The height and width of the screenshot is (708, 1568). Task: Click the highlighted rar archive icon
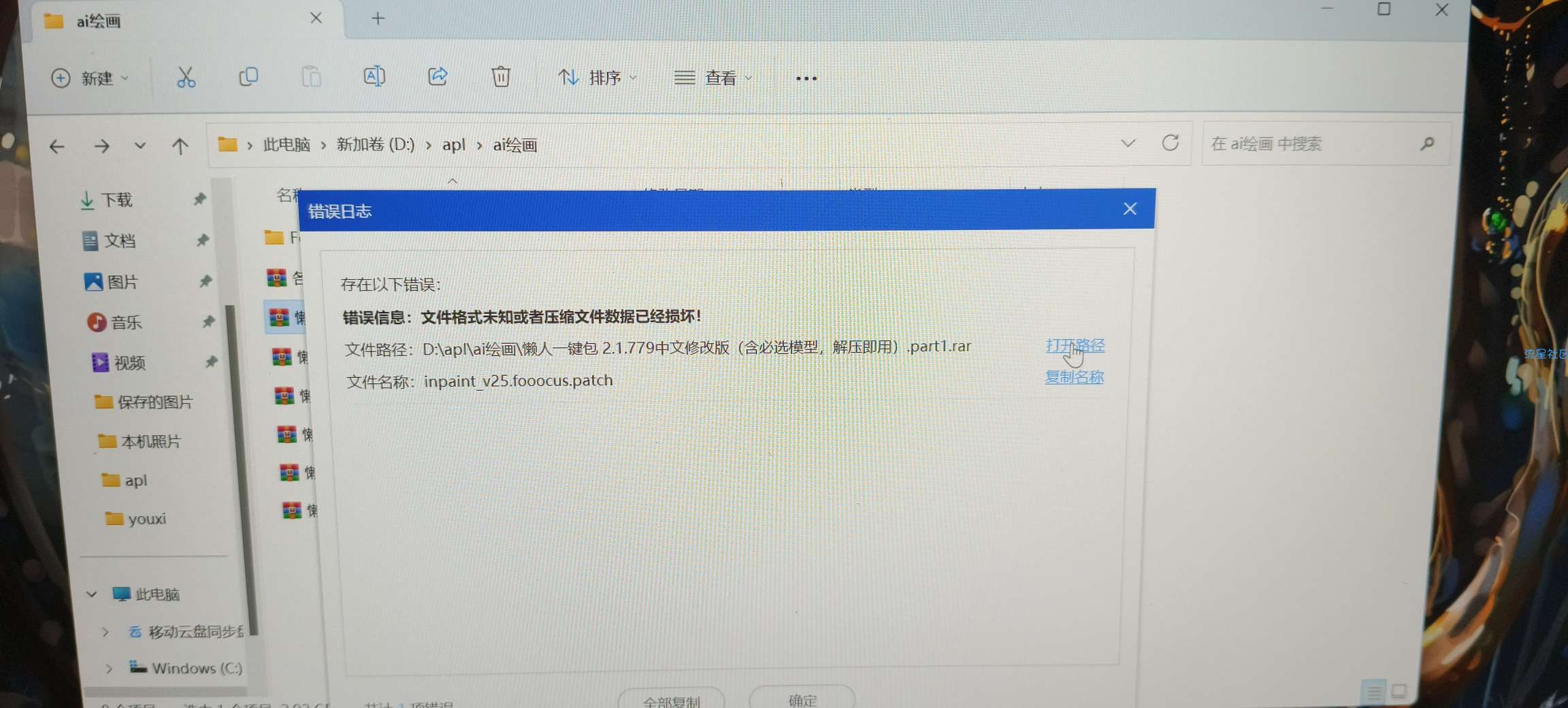(x=279, y=317)
